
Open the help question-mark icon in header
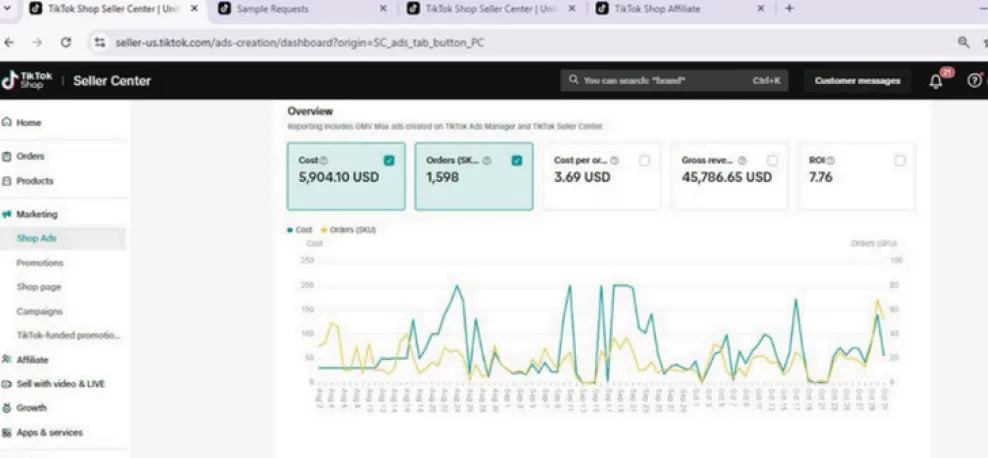(974, 81)
